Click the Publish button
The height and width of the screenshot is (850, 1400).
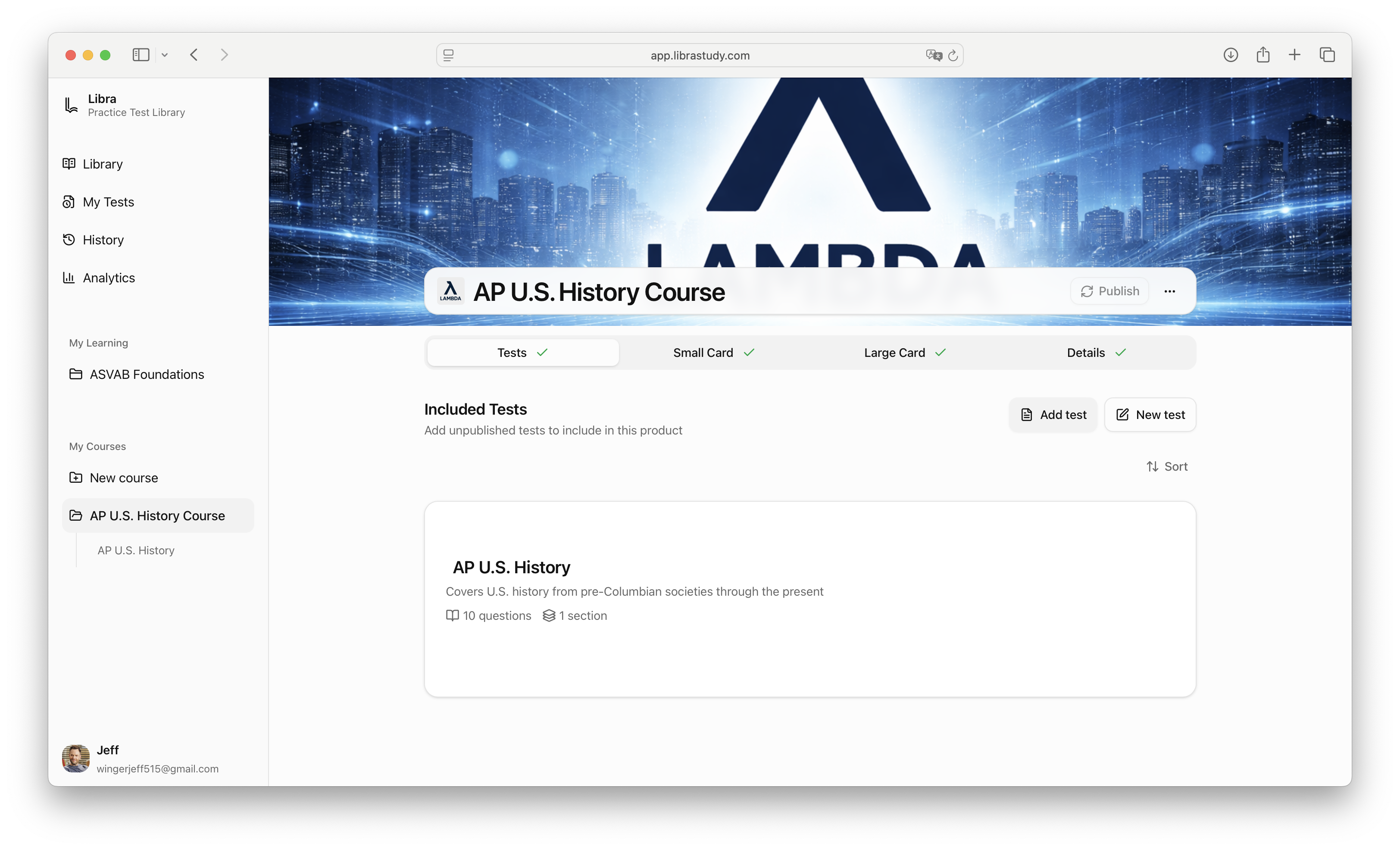1109,291
